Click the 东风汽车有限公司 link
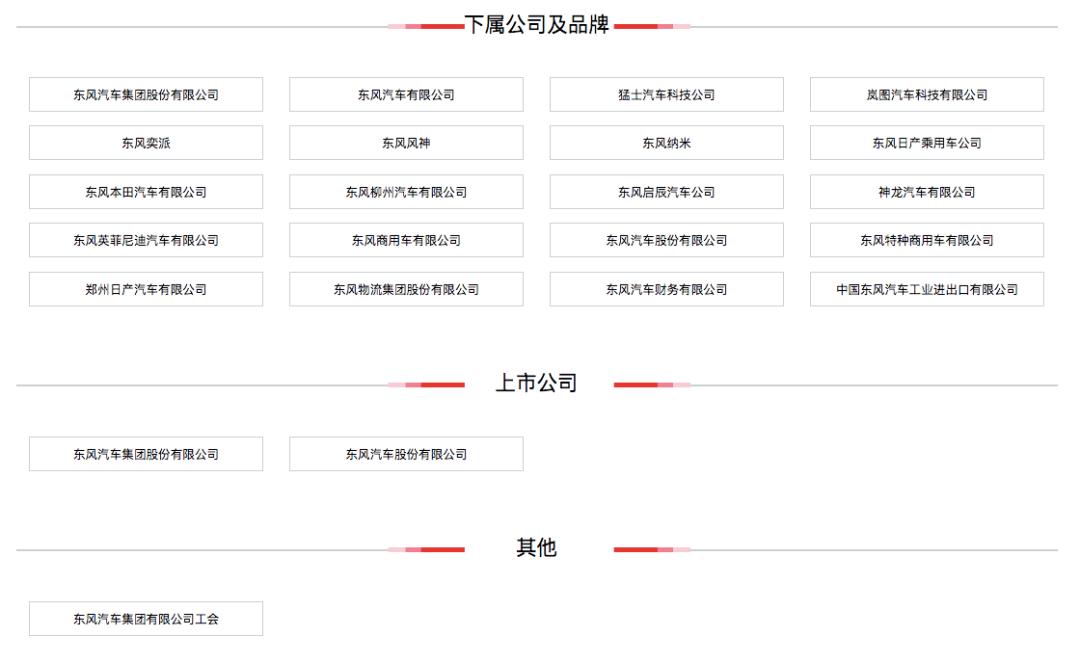1080x663 pixels. (406, 94)
